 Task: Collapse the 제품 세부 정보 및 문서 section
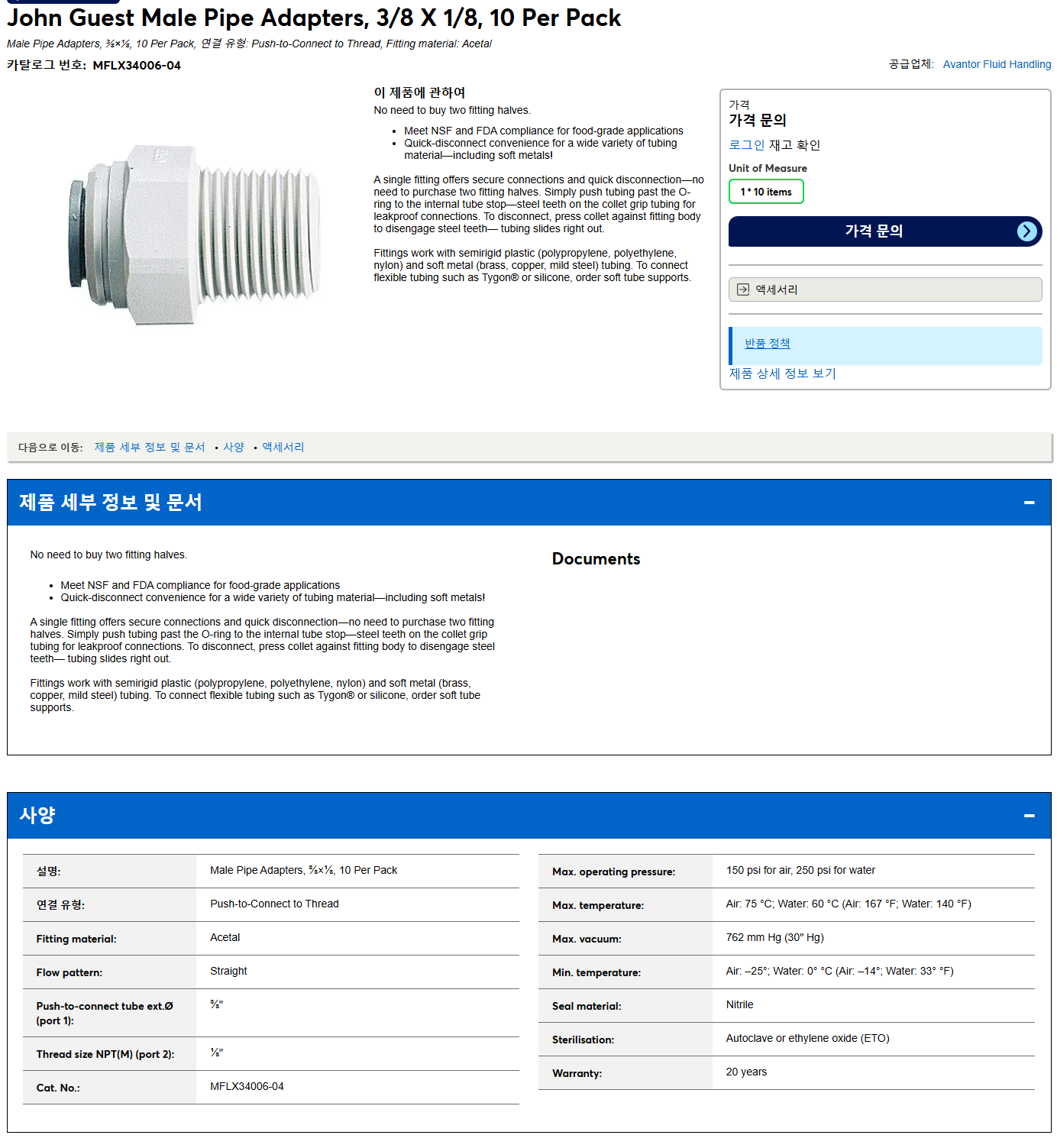point(1030,503)
